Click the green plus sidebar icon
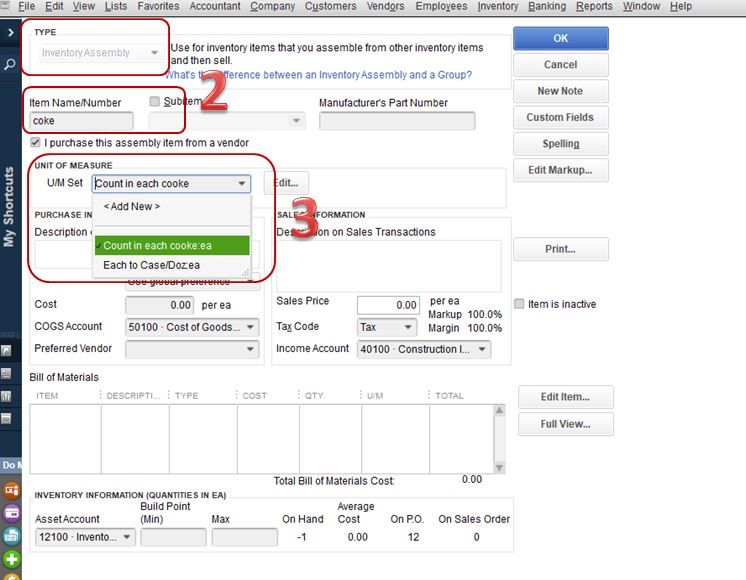The image size is (746, 580). (11, 559)
